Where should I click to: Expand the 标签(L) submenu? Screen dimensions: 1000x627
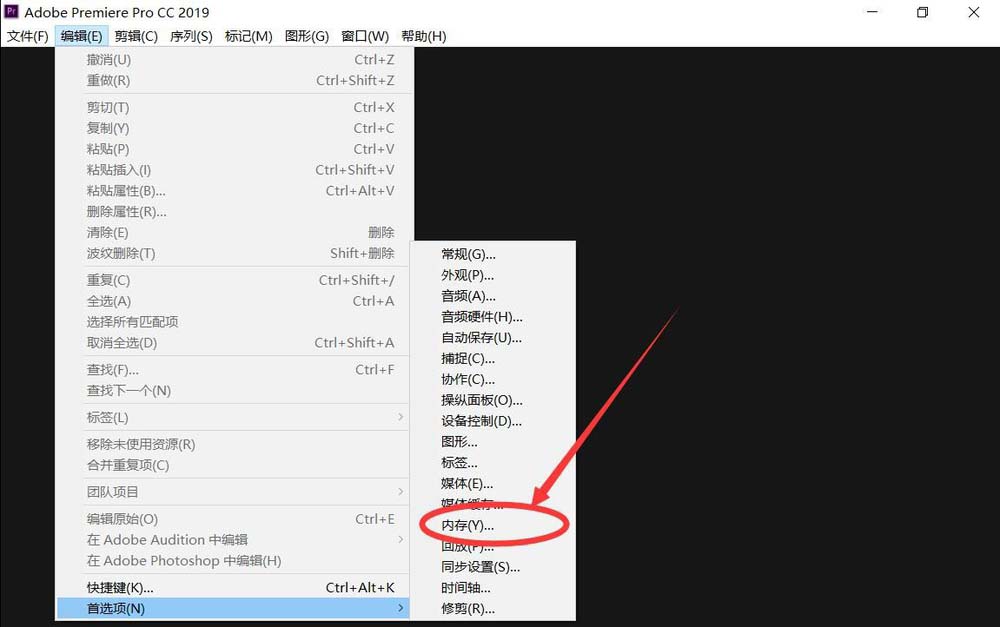233,417
